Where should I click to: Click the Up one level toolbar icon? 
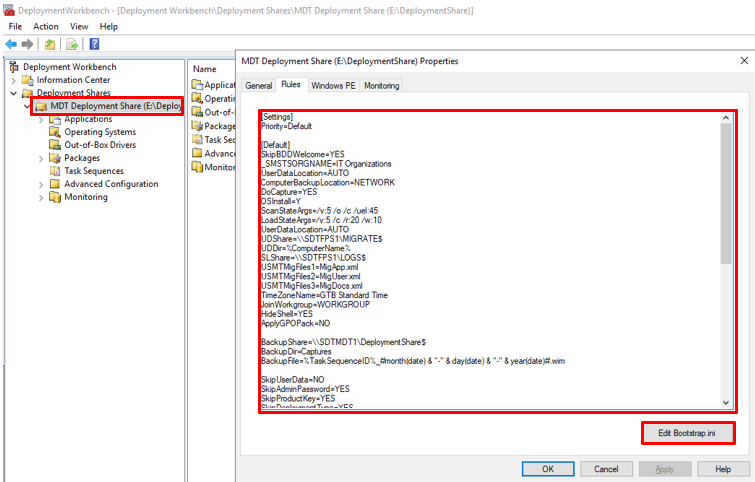50,44
